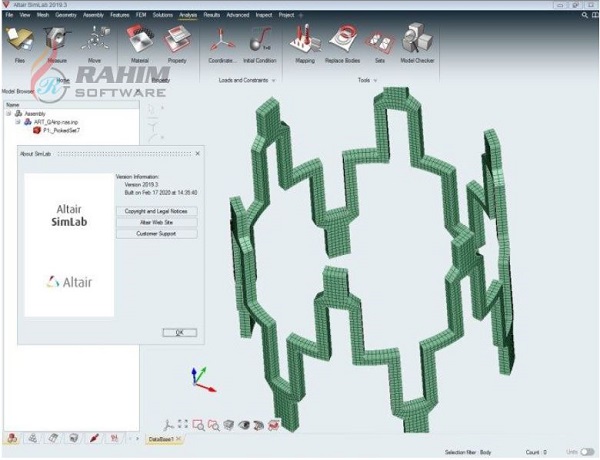Viewport: 600px width, 460px height.
Task: Open the Inspect menu
Action: [264, 15]
